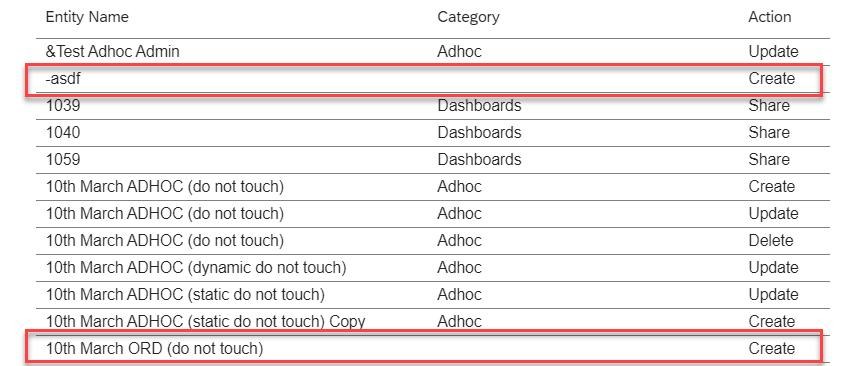Click the Entity Name column header
Image resolution: width=852 pixels, height=366 pixels.
87,17
